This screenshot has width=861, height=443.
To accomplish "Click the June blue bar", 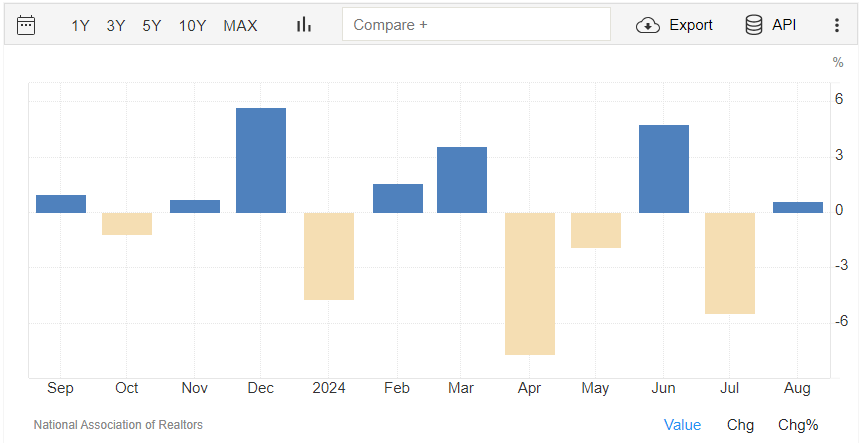I will 663,168.
